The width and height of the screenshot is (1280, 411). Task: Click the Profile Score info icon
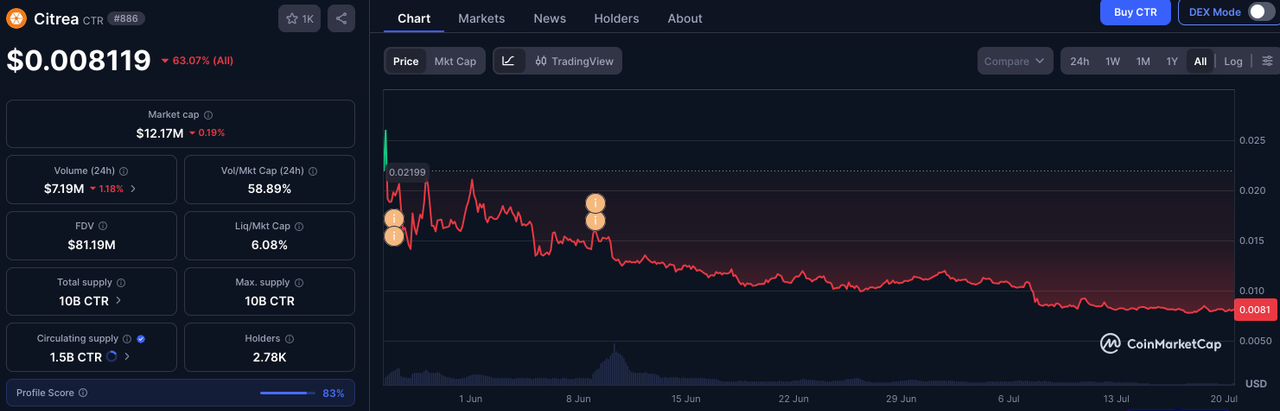(x=83, y=393)
